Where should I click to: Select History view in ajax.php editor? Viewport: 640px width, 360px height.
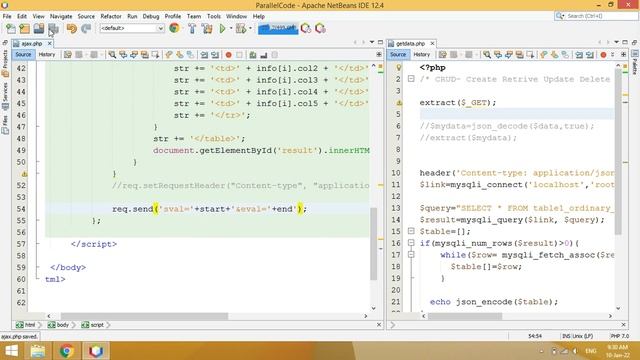[47, 54]
